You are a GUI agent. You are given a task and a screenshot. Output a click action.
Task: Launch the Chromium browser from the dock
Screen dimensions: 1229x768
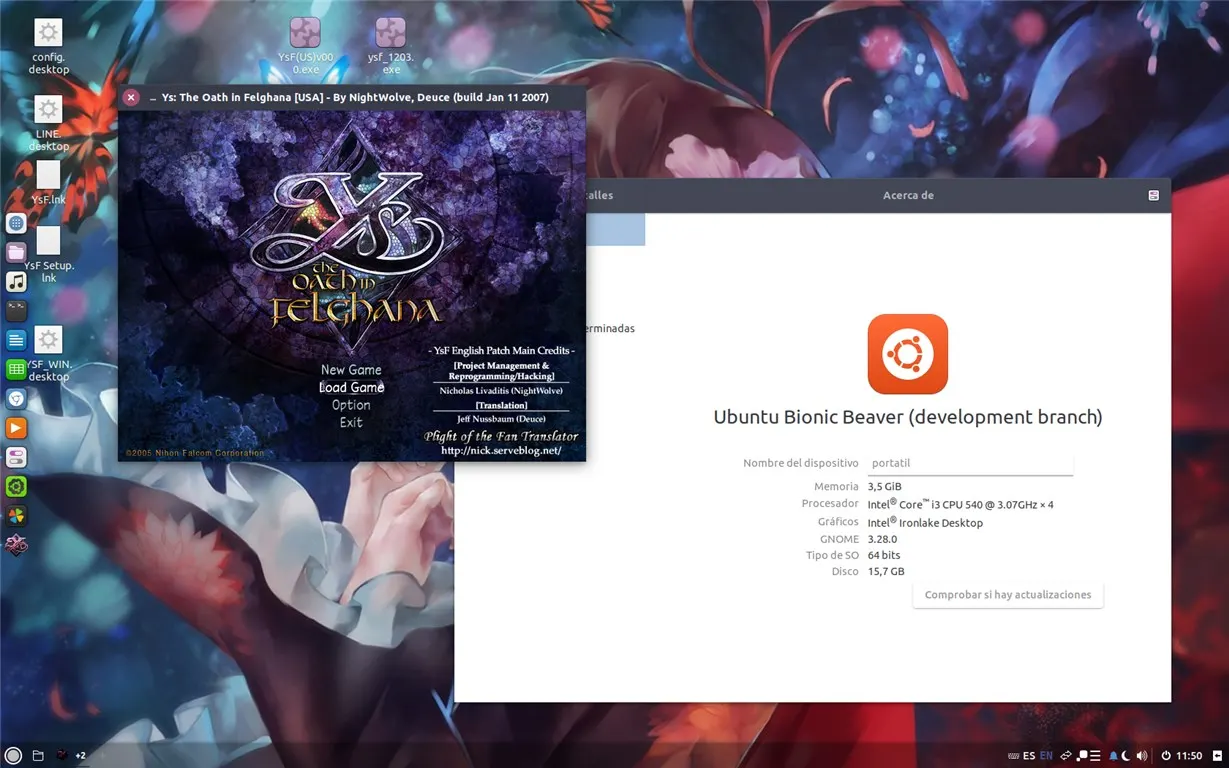[15, 398]
